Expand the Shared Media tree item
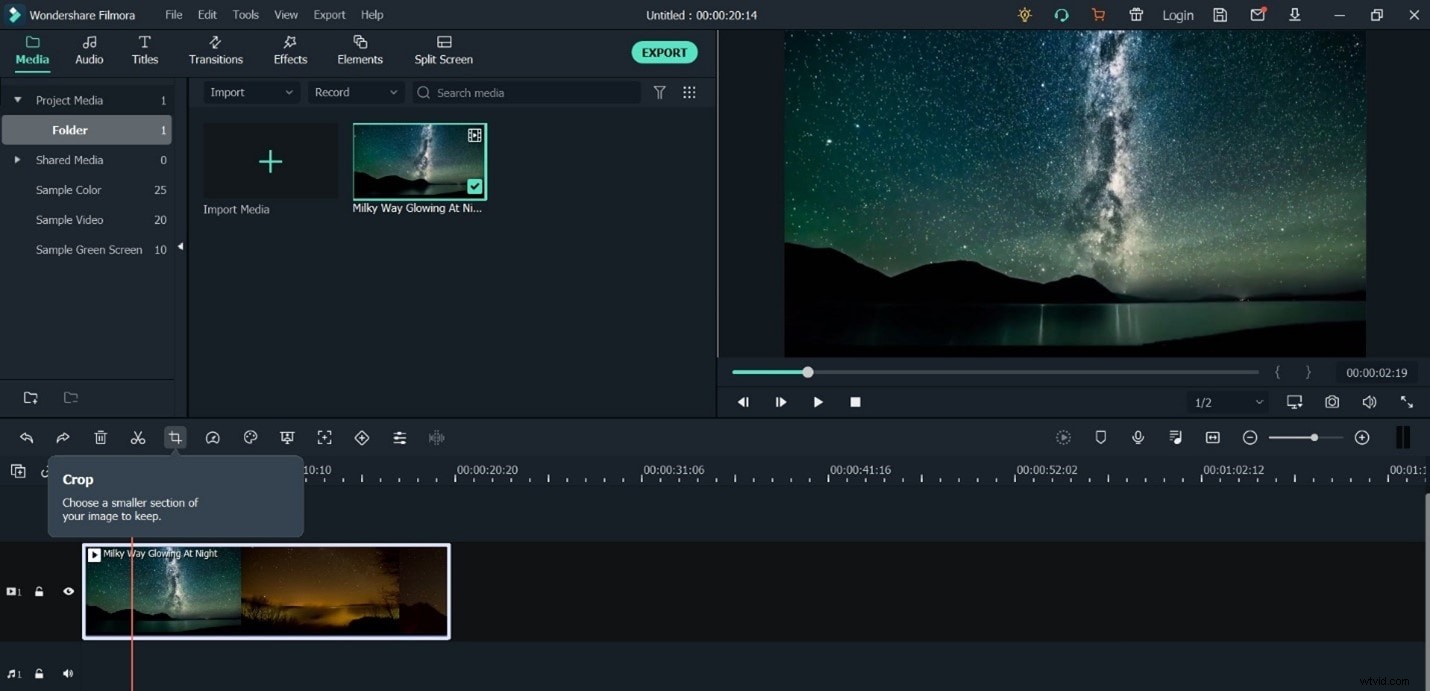 coord(17,160)
